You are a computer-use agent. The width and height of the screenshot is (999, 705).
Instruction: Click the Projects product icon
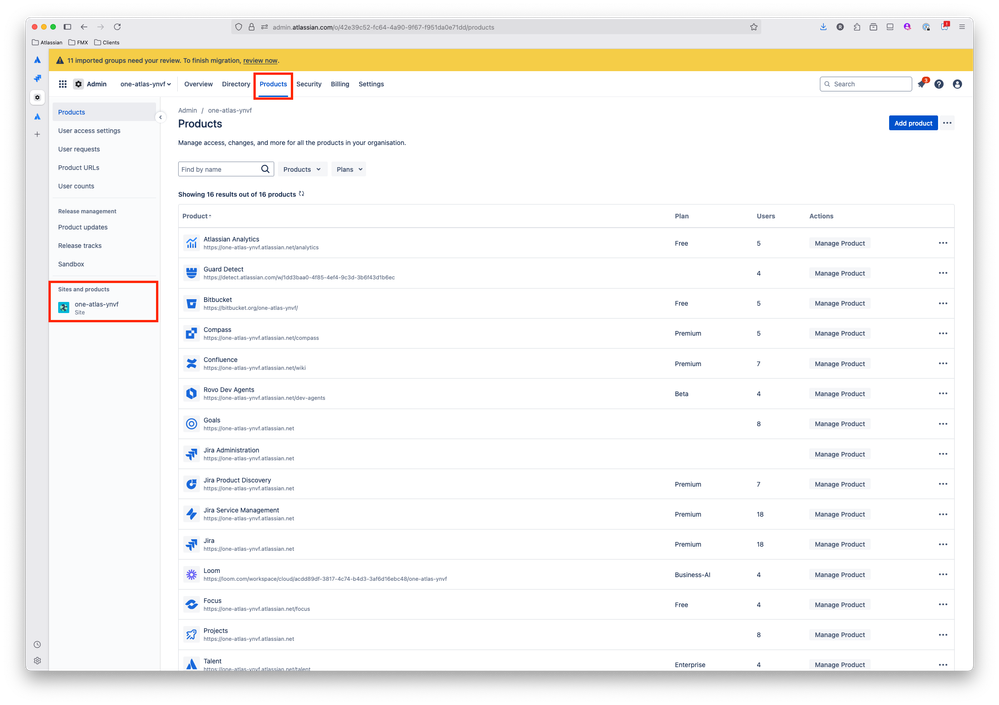(191, 634)
